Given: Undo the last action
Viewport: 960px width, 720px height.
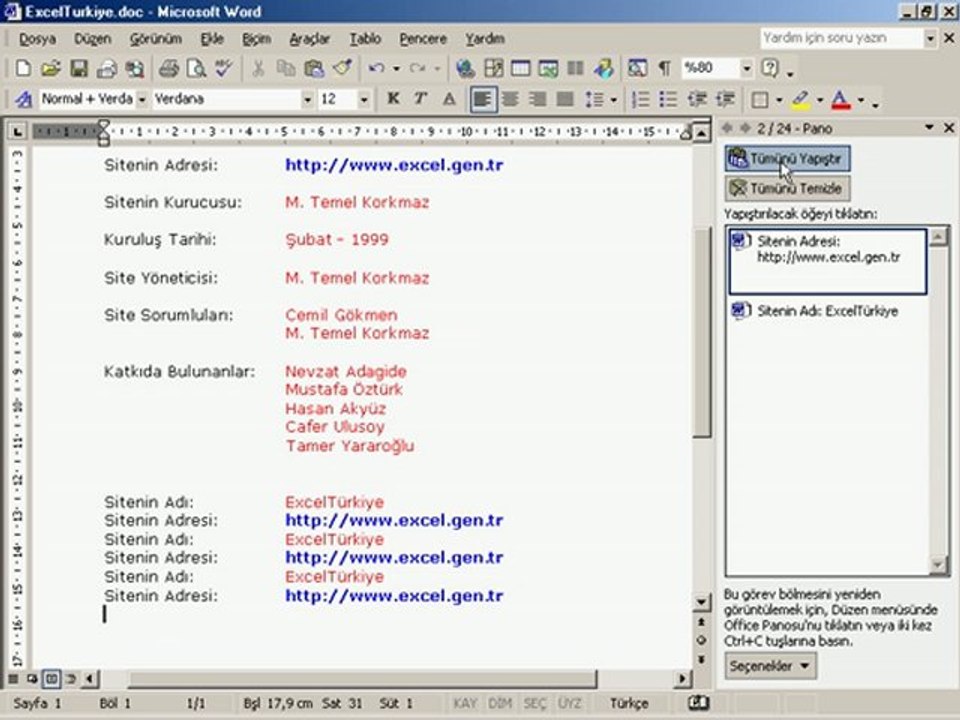Looking at the screenshot, I should pyautogui.click(x=376, y=69).
